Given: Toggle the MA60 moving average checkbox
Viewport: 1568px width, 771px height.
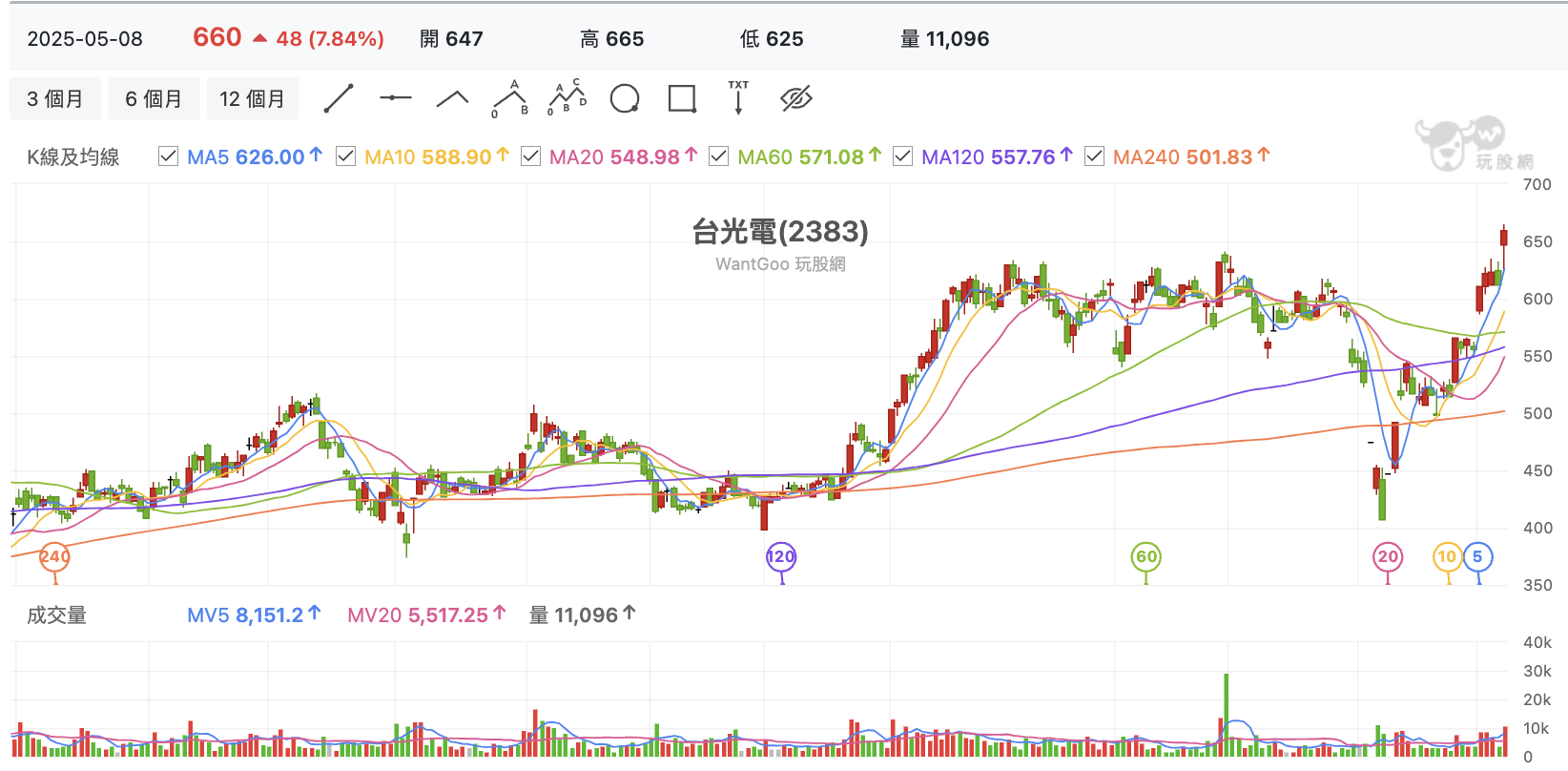Looking at the screenshot, I should click(x=718, y=156).
